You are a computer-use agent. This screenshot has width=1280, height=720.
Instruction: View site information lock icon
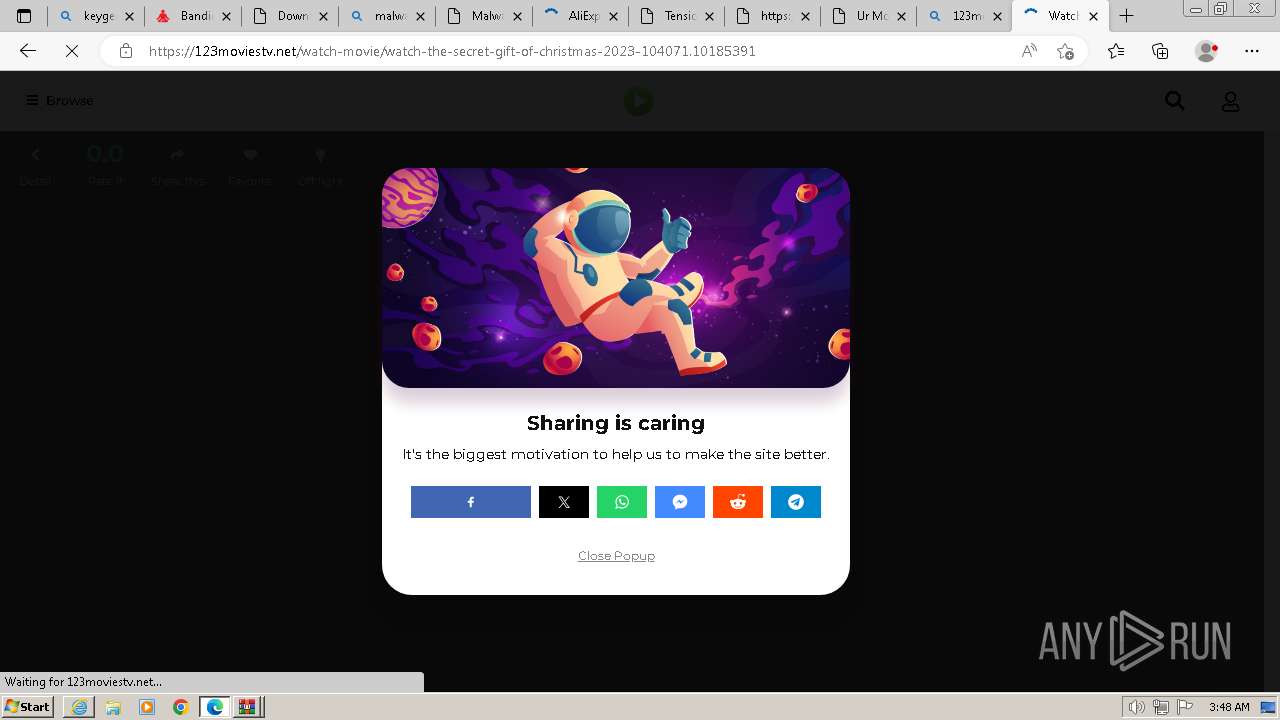tap(126, 51)
